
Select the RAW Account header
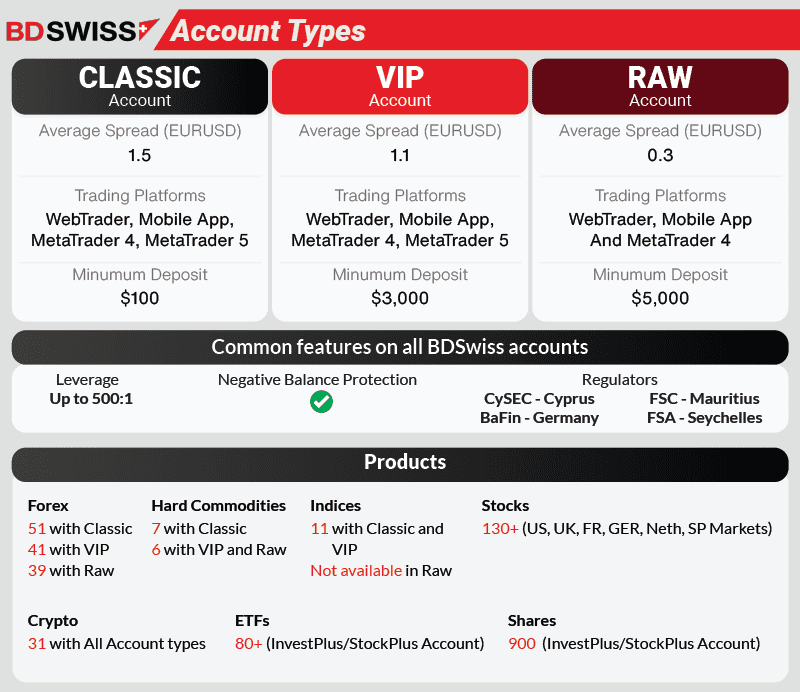point(660,86)
